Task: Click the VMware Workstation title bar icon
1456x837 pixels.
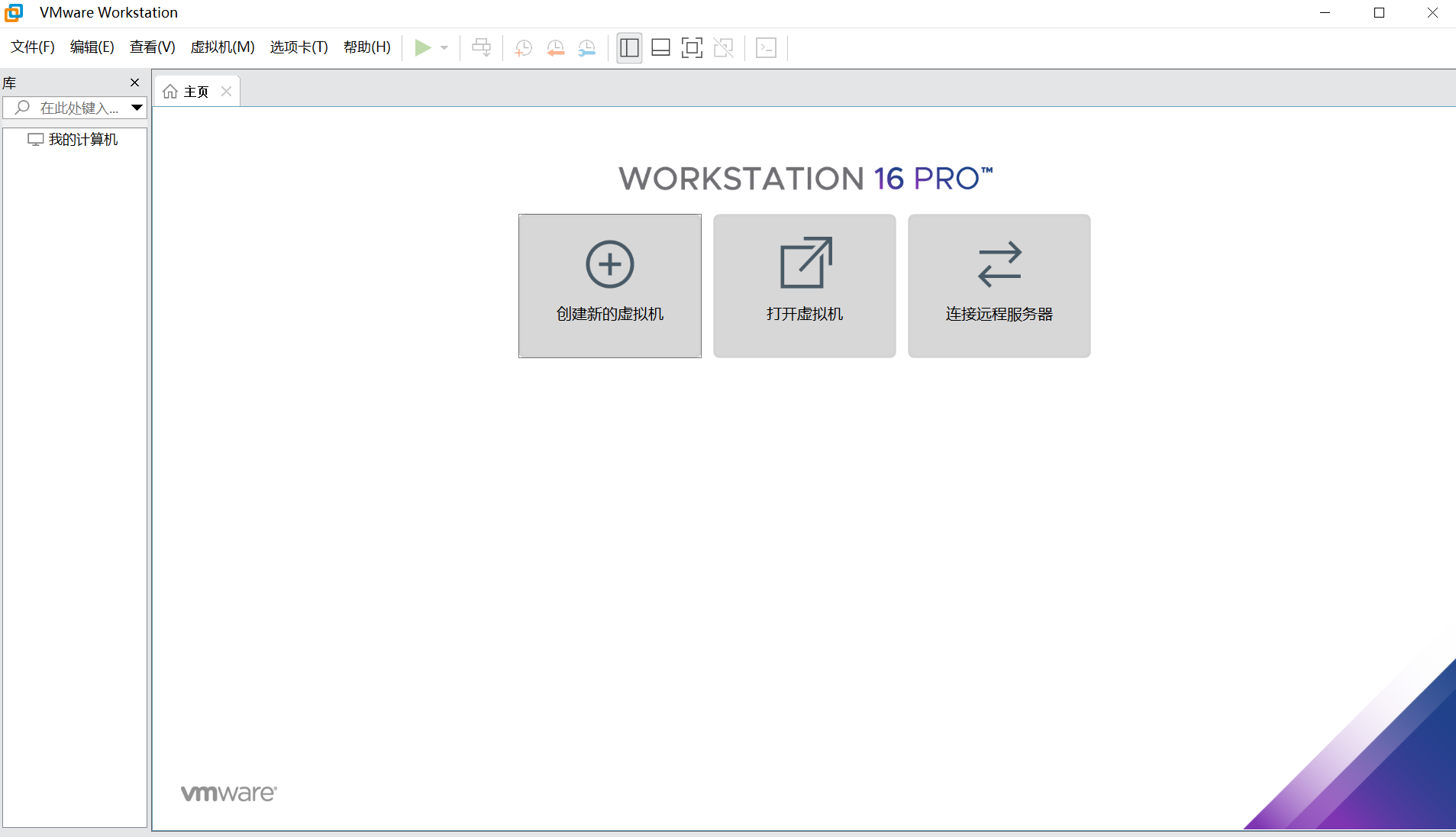Action: [x=14, y=12]
